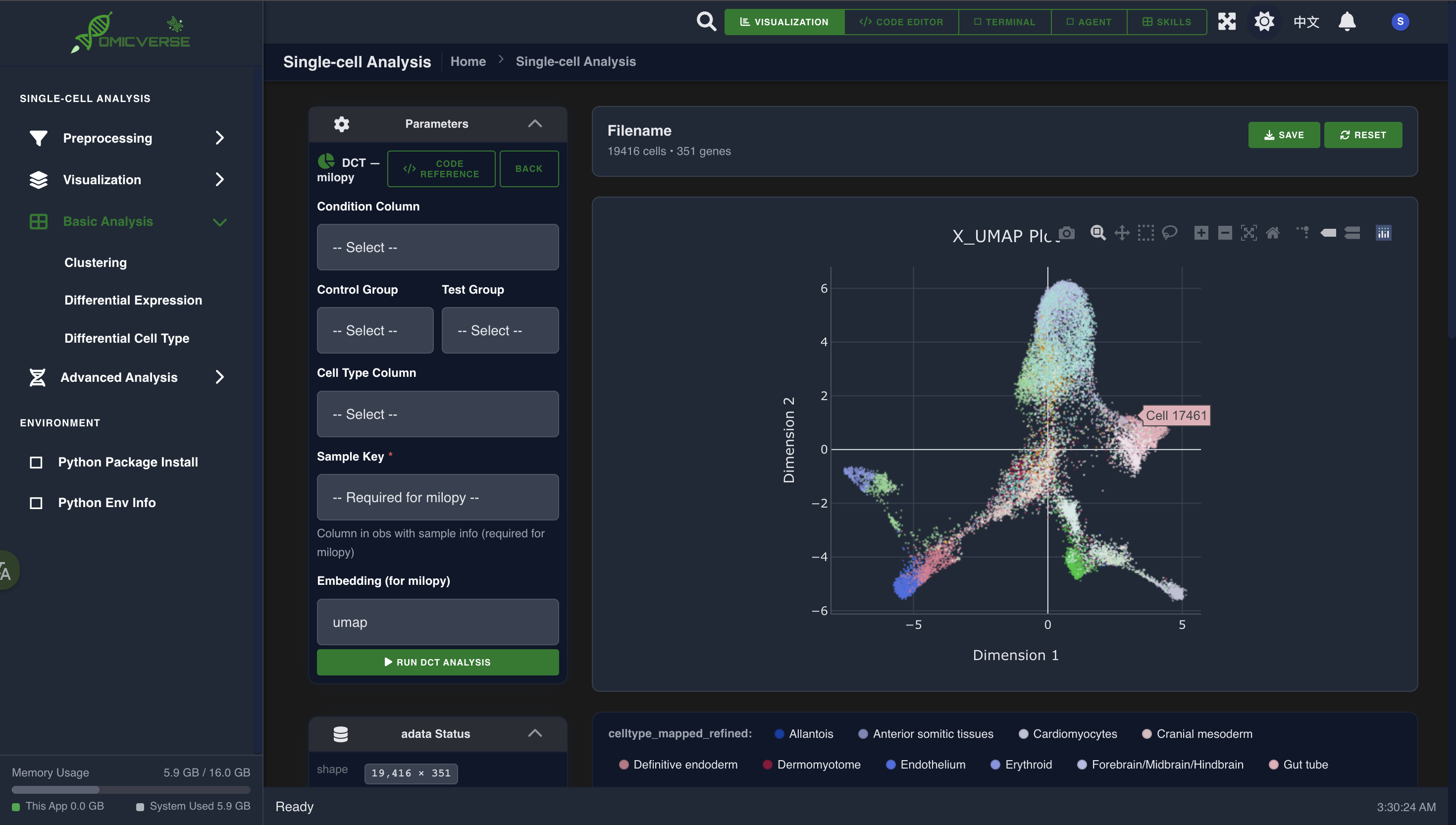Open the Sample Key dropdown
Viewport: 1456px width, 825px height.
point(437,497)
